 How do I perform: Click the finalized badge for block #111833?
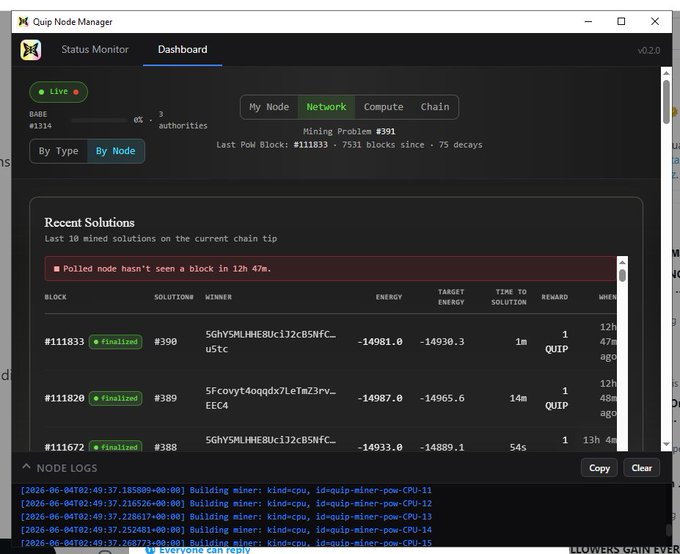pos(115,341)
